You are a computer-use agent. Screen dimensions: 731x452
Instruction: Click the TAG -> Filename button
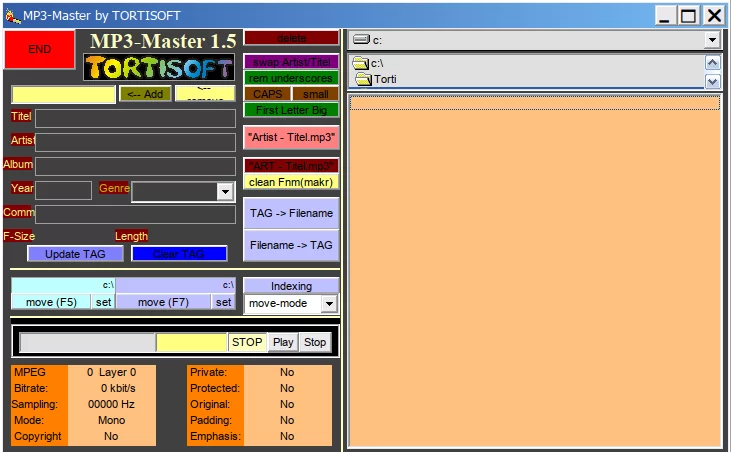click(291, 213)
